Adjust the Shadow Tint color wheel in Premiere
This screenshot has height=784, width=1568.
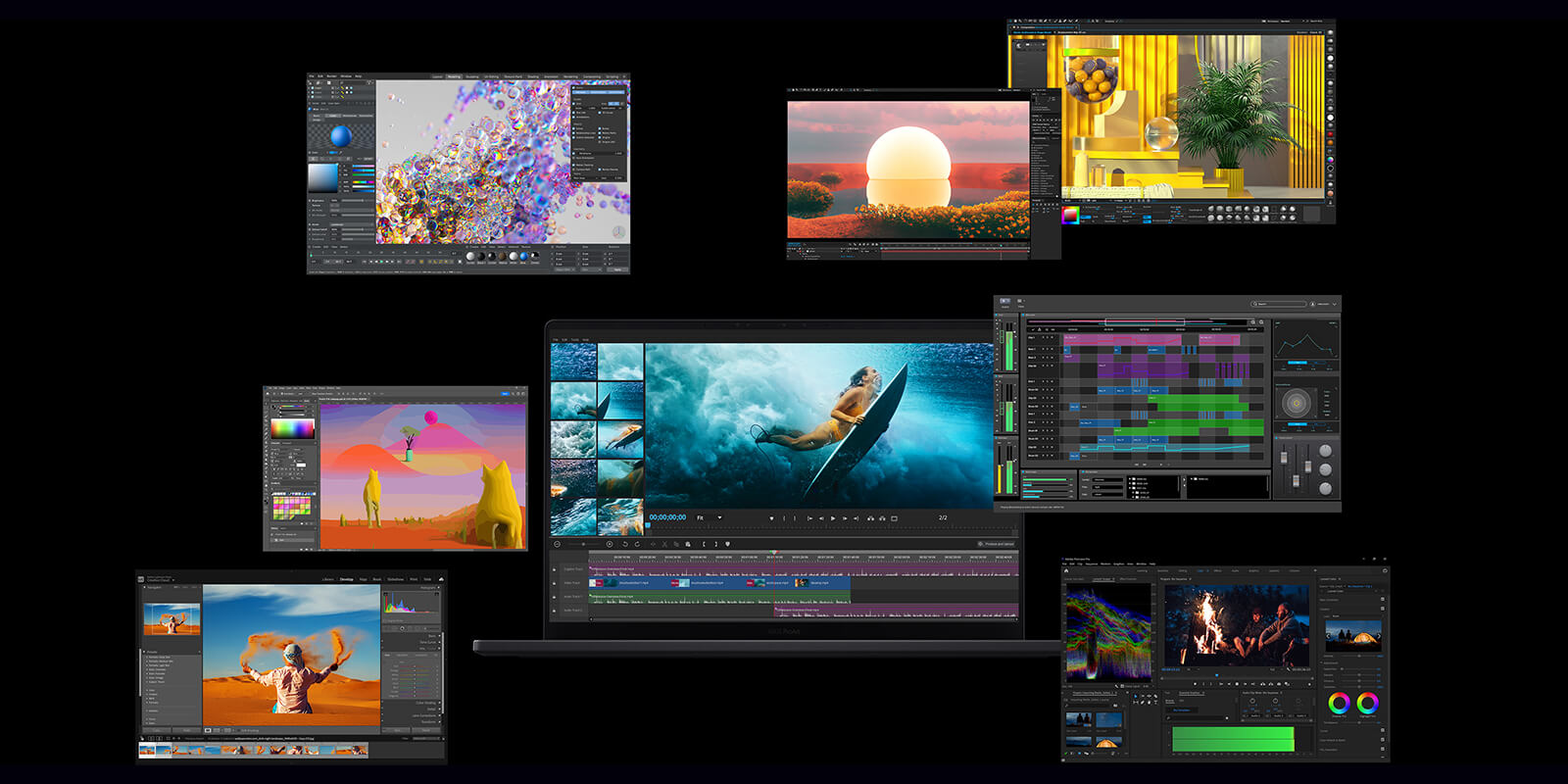pos(1339,703)
